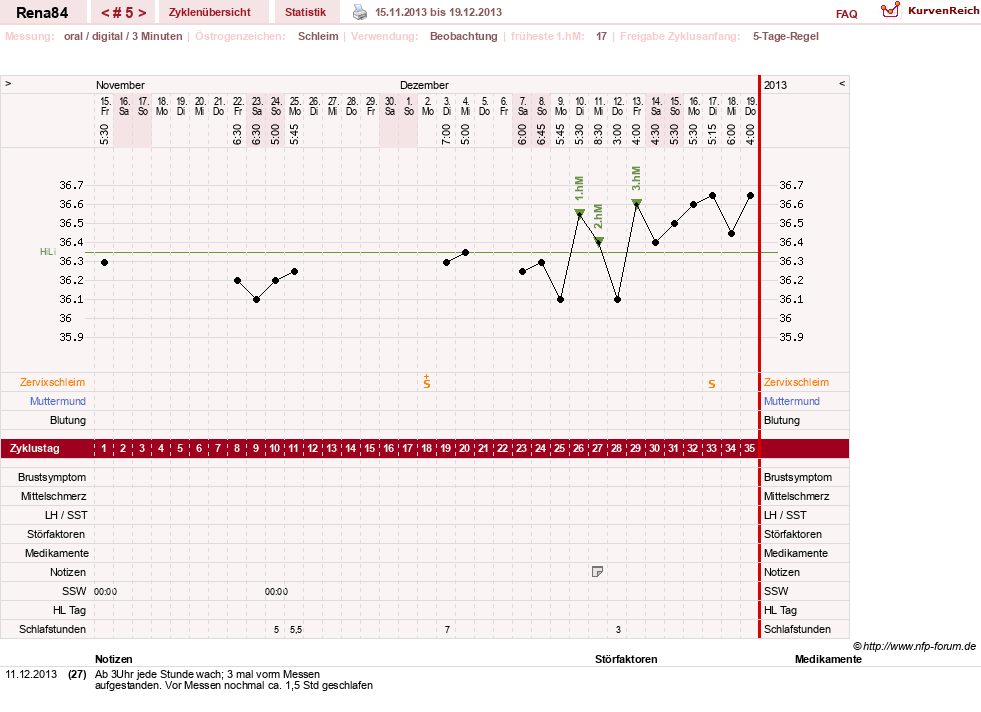Click the date range 15.11.2013 bis 19.12.2013
This screenshot has height=712, width=981.
[439, 12]
